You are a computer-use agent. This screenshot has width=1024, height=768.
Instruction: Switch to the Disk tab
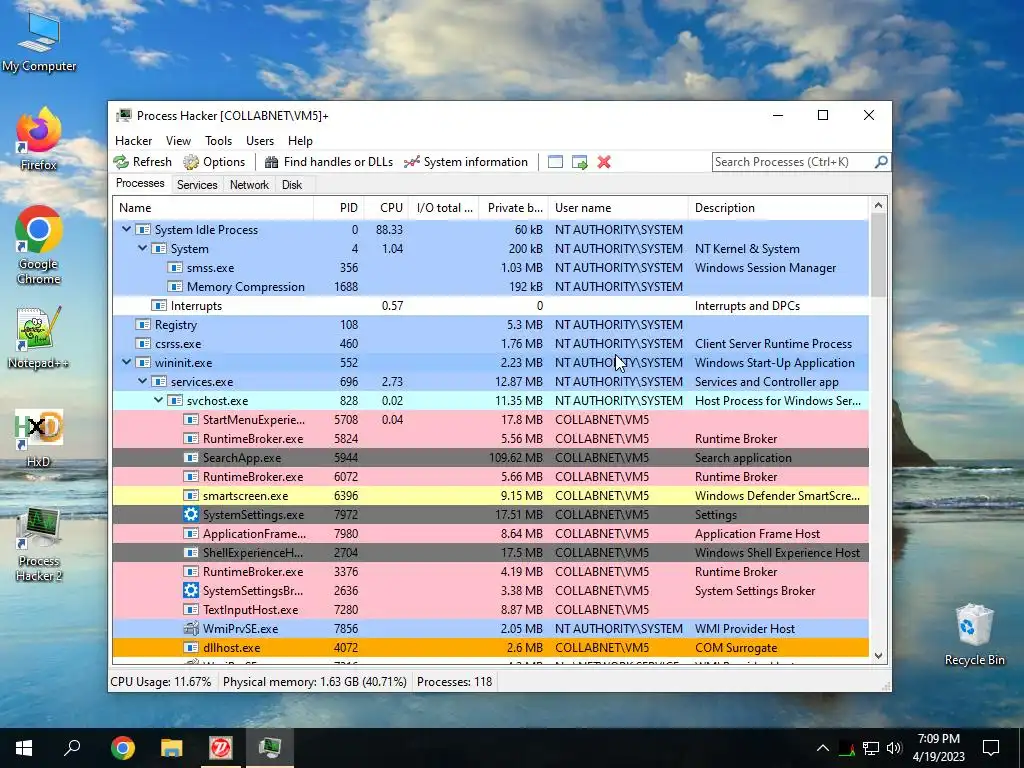(x=292, y=185)
